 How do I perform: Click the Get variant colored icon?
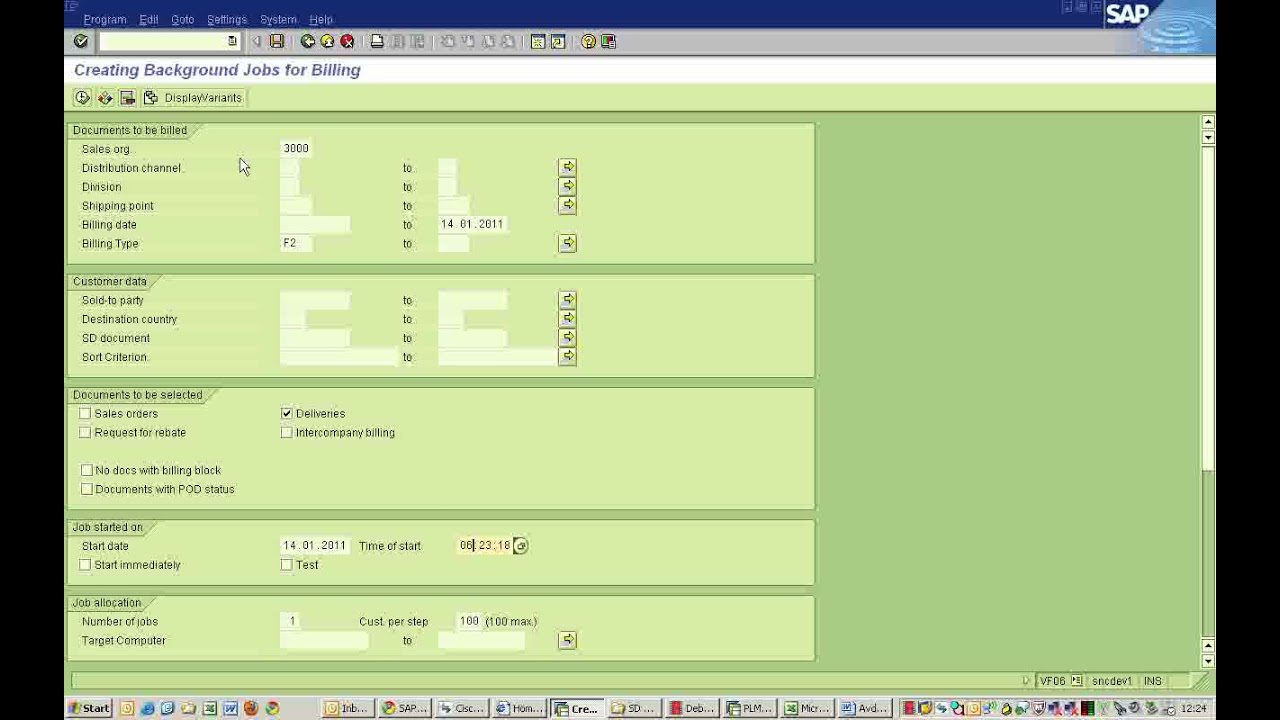pos(105,97)
